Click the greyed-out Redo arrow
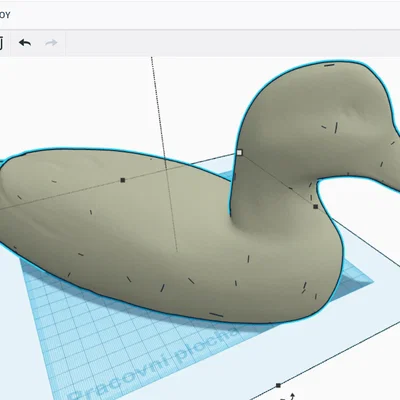400x400 pixels. pyautogui.click(x=51, y=43)
